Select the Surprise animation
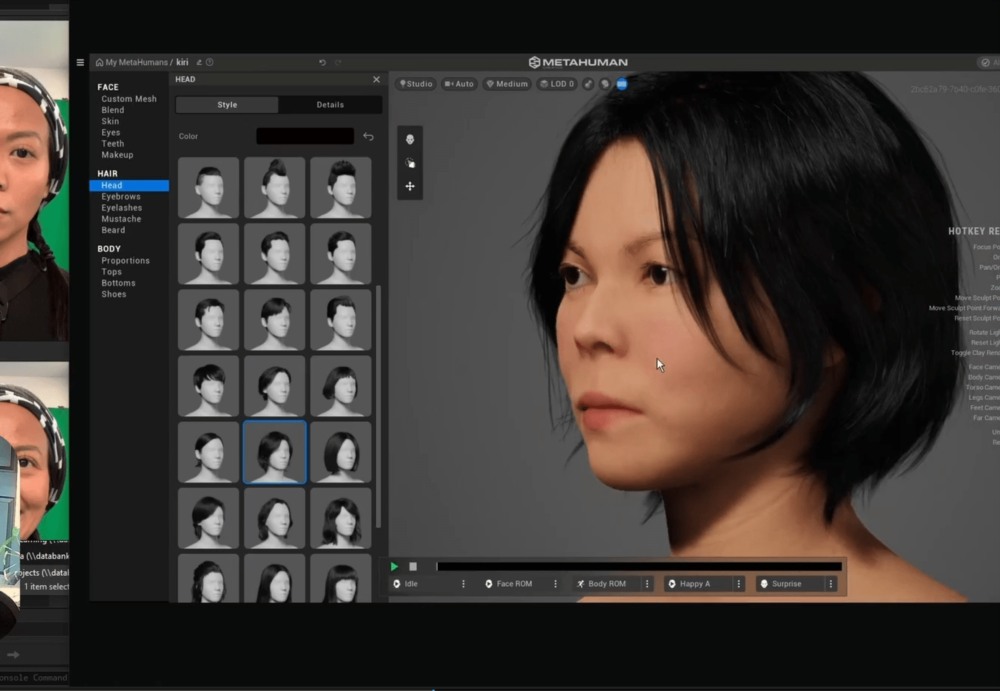1000x691 pixels. [x=791, y=584]
